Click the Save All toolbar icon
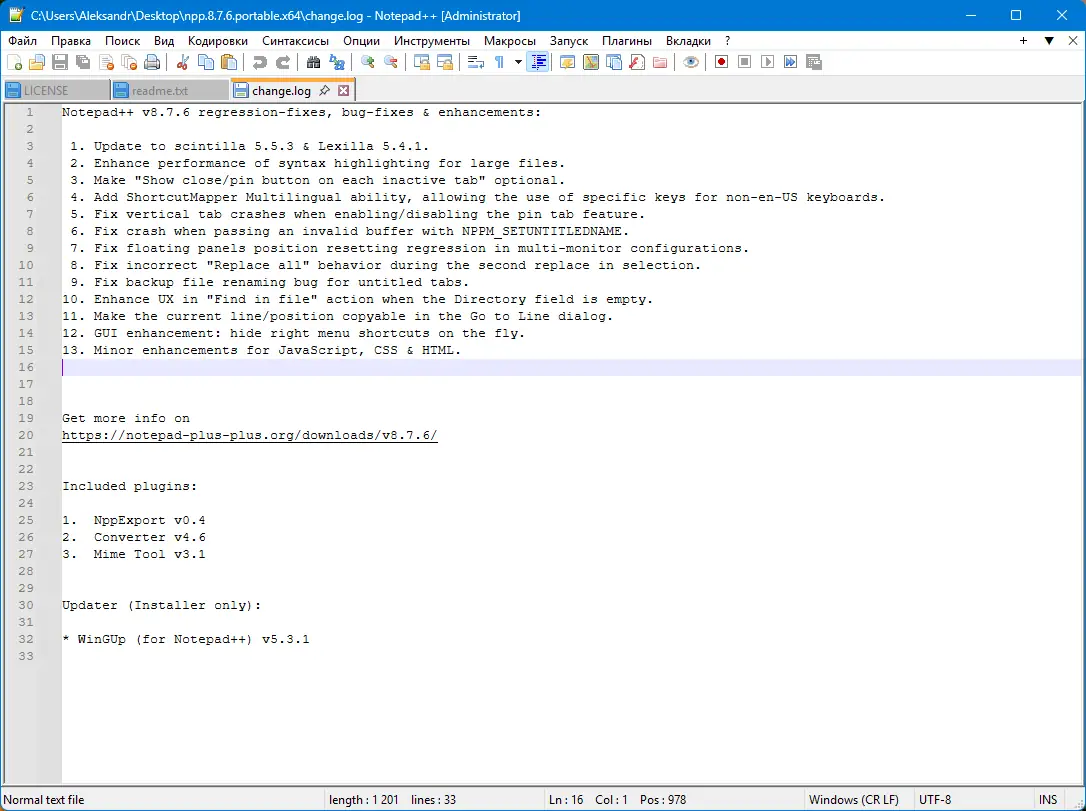 (x=83, y=62)
